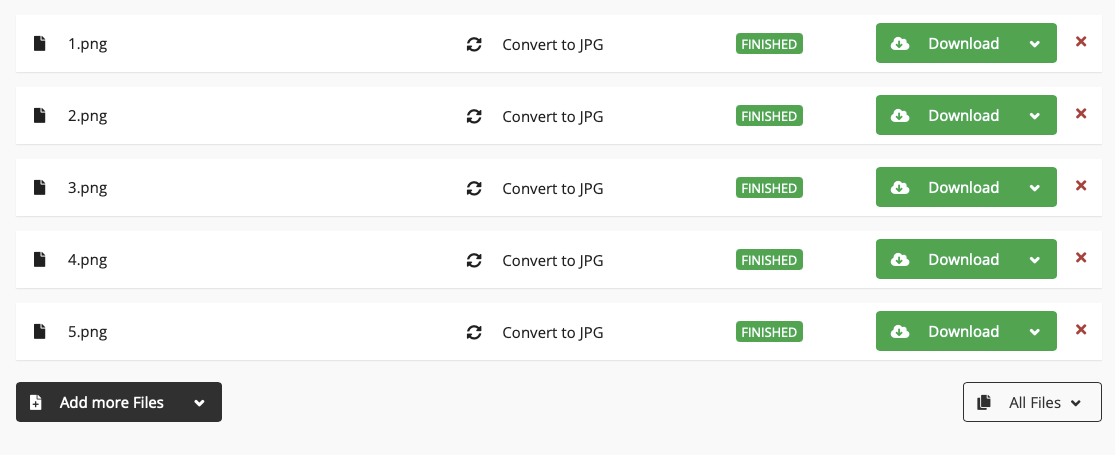
Task: Delete the 4.png row with red X
Action: pyautogui.click(x=1081, y=258)
